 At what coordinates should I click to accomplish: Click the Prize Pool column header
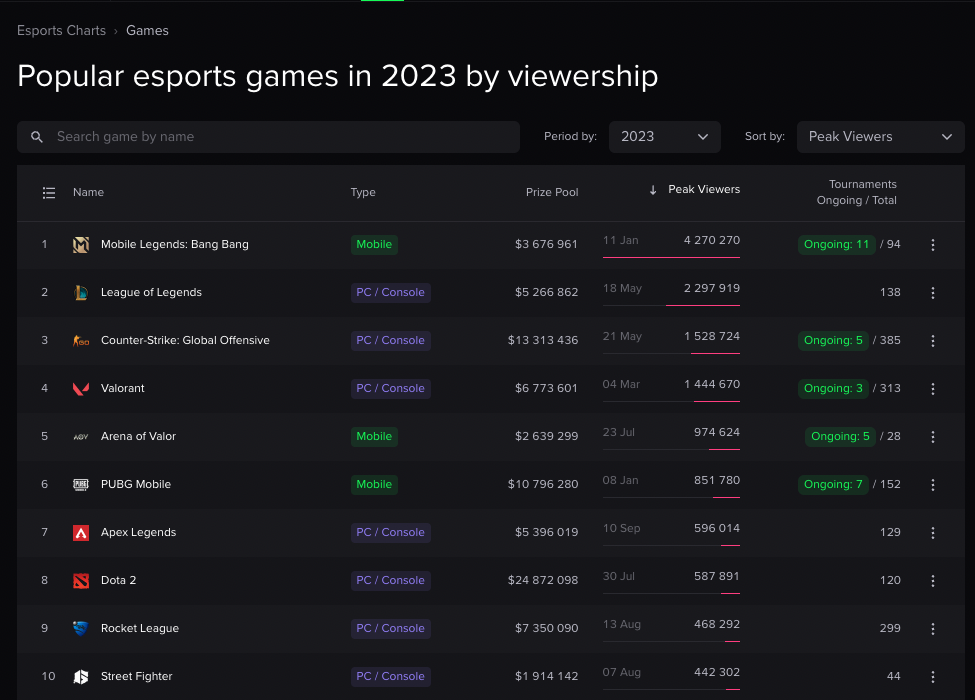coord(552,193)
